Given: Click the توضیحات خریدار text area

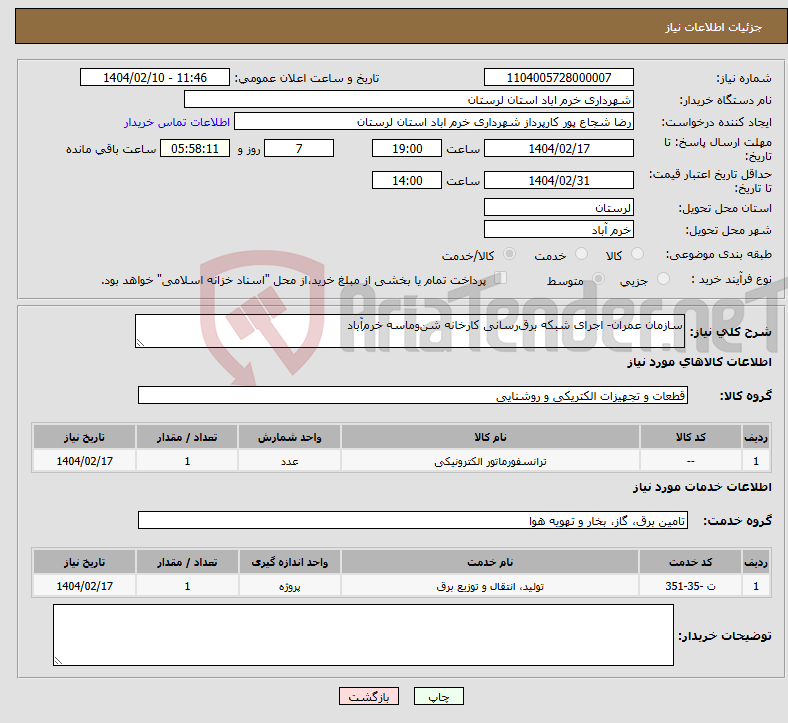Looking at the screenshot, I should (363, 635).
